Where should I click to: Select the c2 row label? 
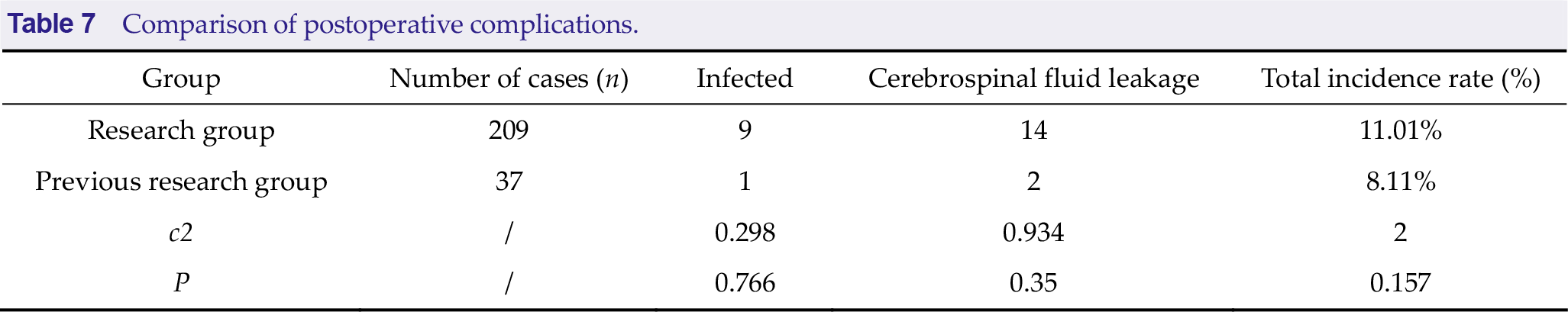(x=181, y=232)
